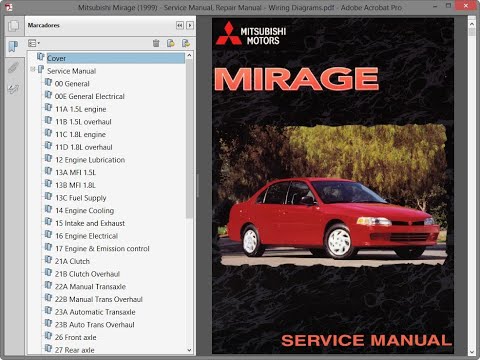Open the Bookmarks panel icon
This screenshot has width=480, height=360.
point(13,47)
